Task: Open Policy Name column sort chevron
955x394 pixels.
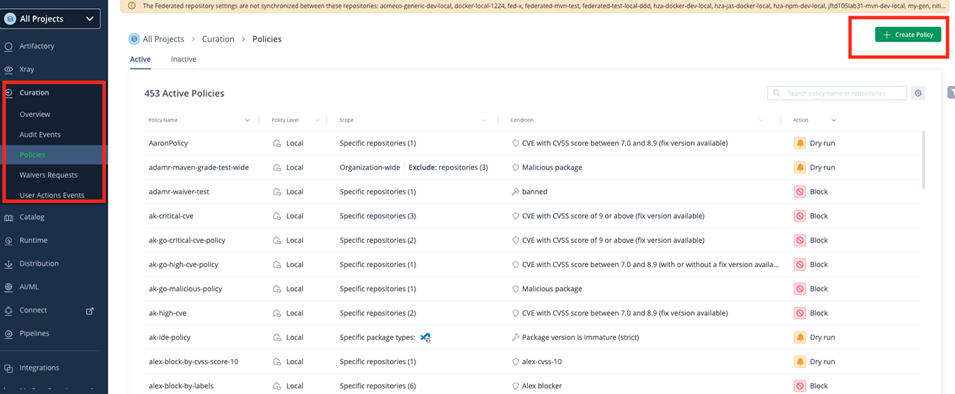Action: (x=247, y=121)
